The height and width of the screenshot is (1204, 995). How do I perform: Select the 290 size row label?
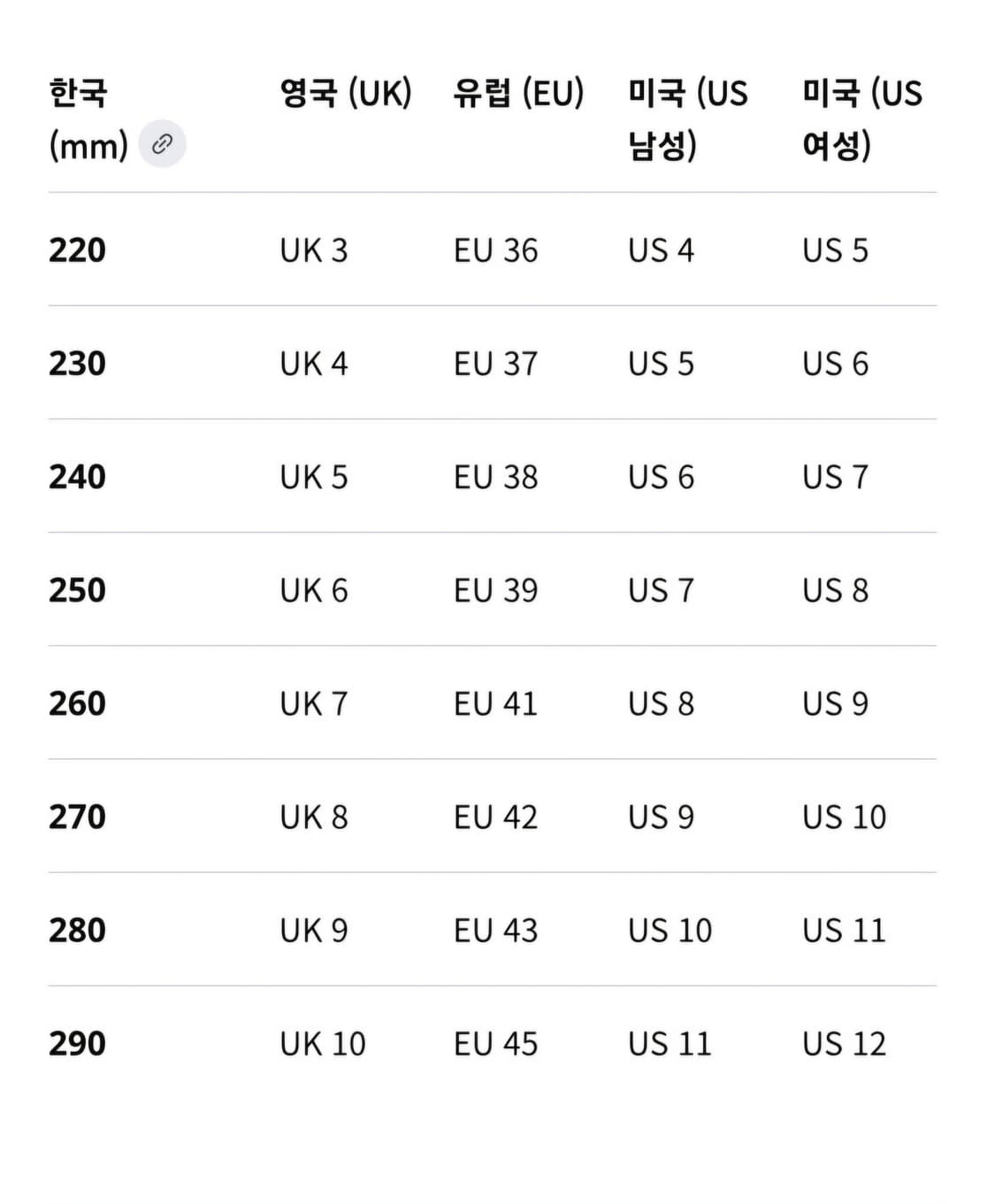tap(77, 1043)
